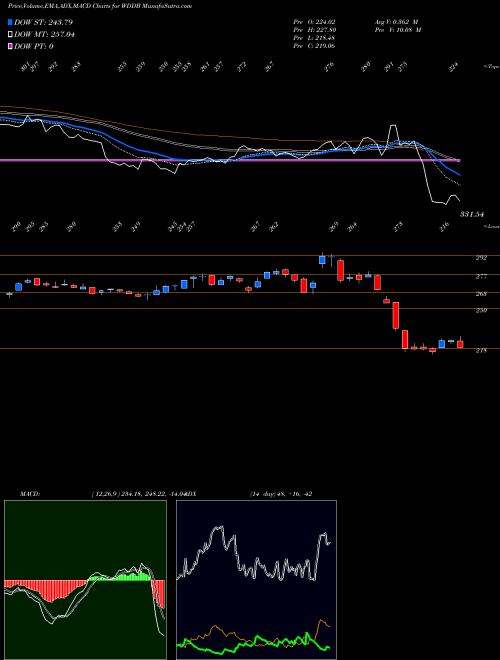Click the 263 price level label
This screenshot has width=500, height=660.
481,294
